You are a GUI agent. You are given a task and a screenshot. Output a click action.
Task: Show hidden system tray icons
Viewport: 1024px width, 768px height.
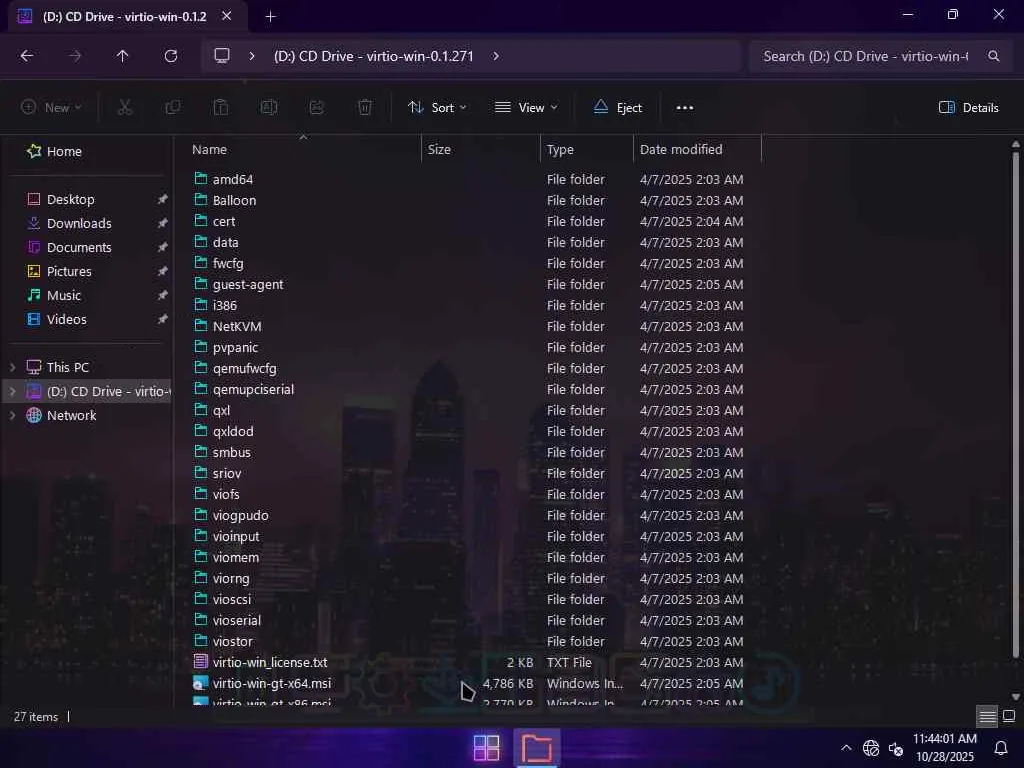(x=846, y=748)
